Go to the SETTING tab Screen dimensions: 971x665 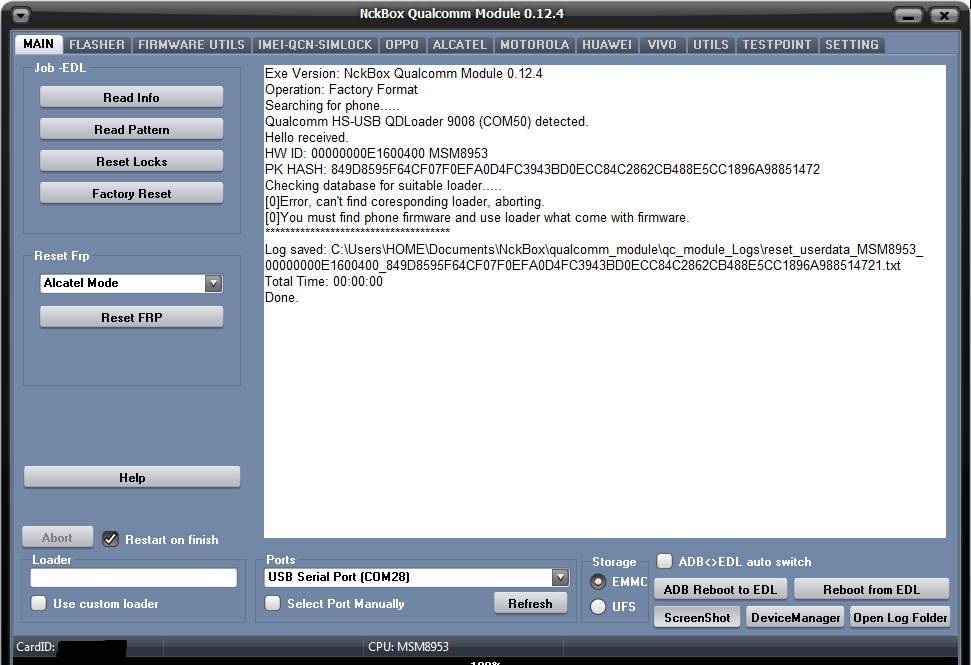[x=851, y=45]
